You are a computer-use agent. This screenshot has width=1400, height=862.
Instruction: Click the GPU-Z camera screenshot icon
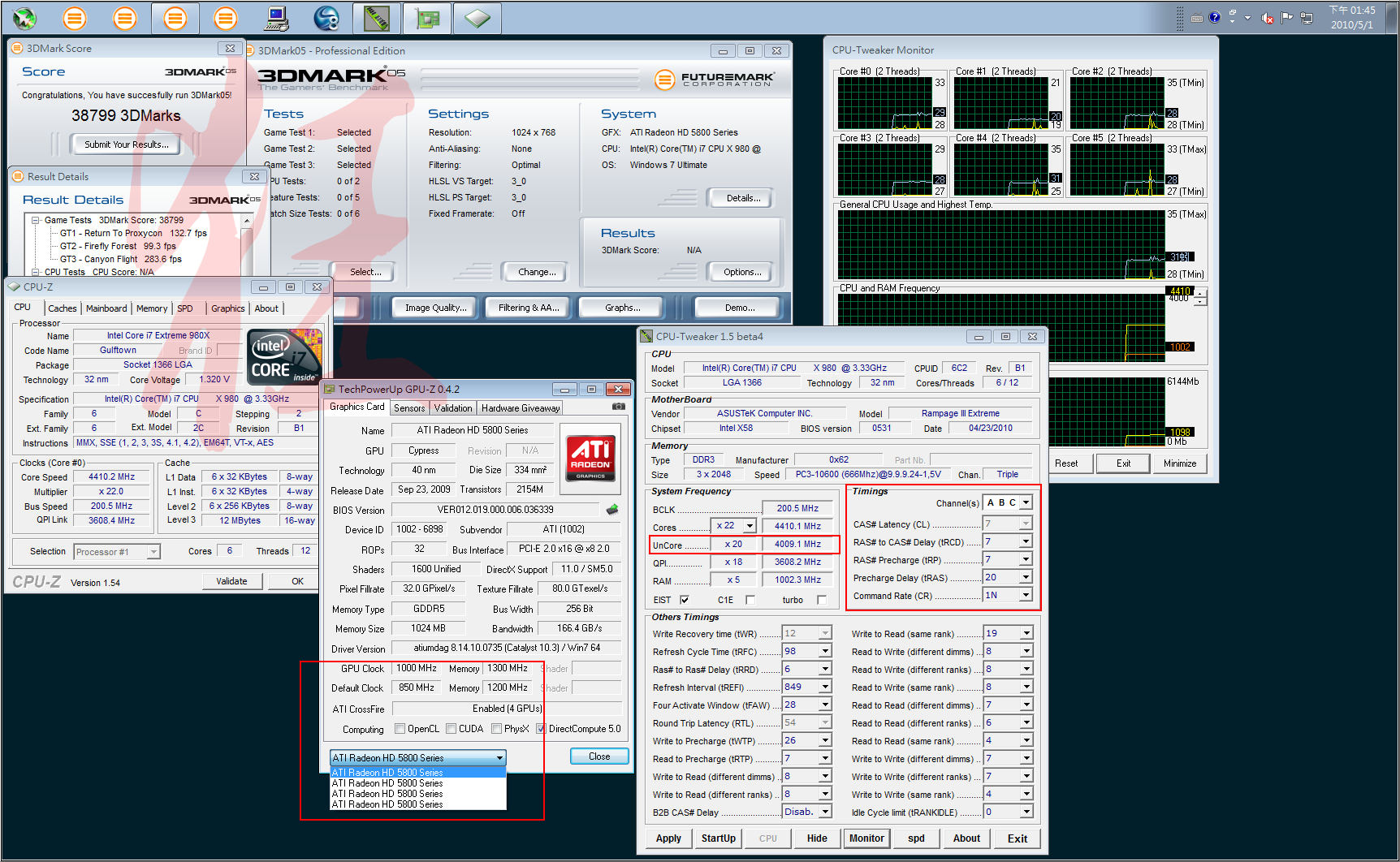(619, 407)
